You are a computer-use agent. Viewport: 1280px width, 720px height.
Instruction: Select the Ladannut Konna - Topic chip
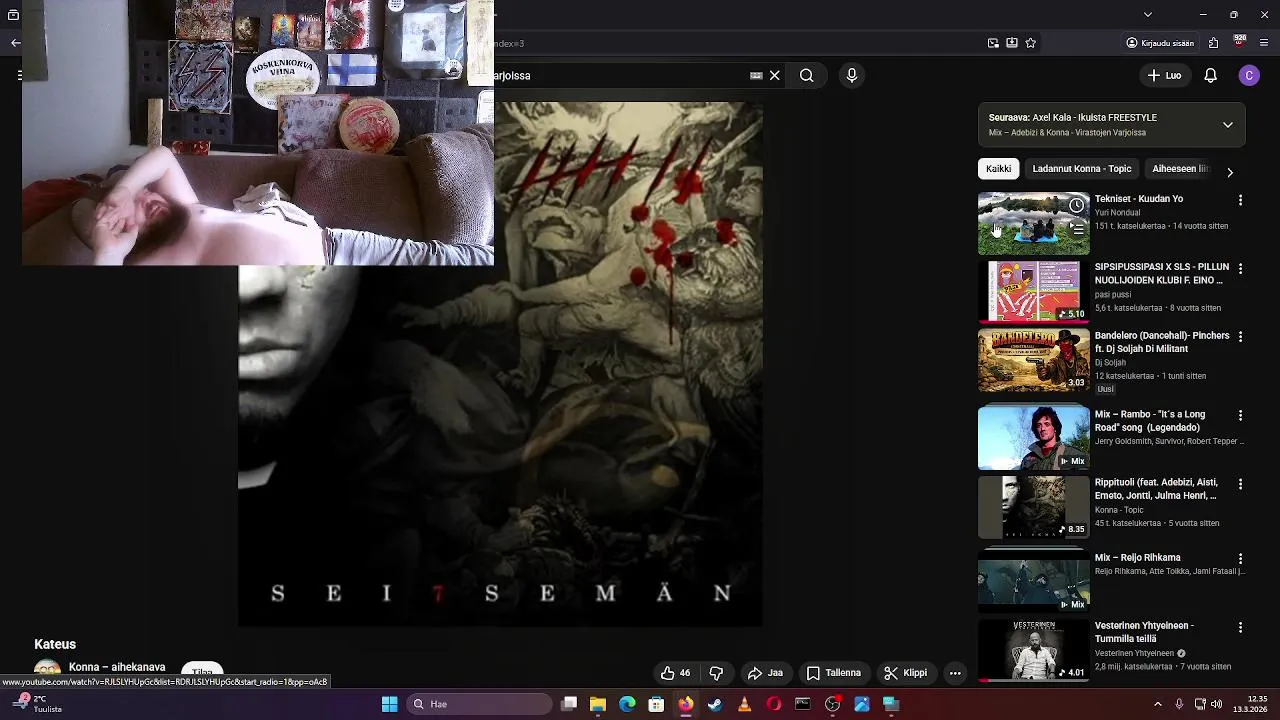point(1082,169)
